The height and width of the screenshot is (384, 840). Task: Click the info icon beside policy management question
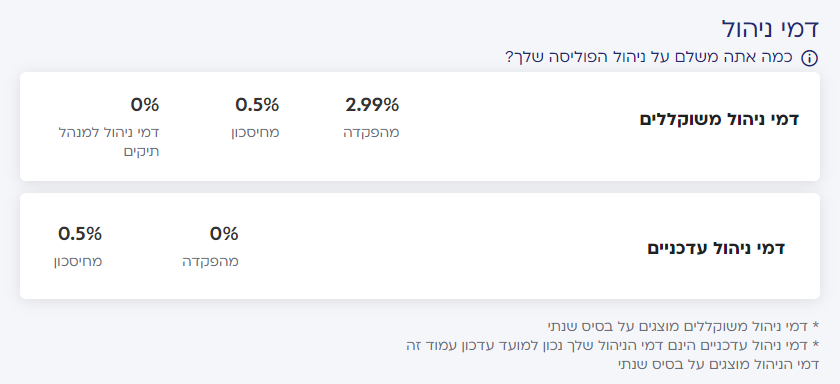[x=809, y=58]
